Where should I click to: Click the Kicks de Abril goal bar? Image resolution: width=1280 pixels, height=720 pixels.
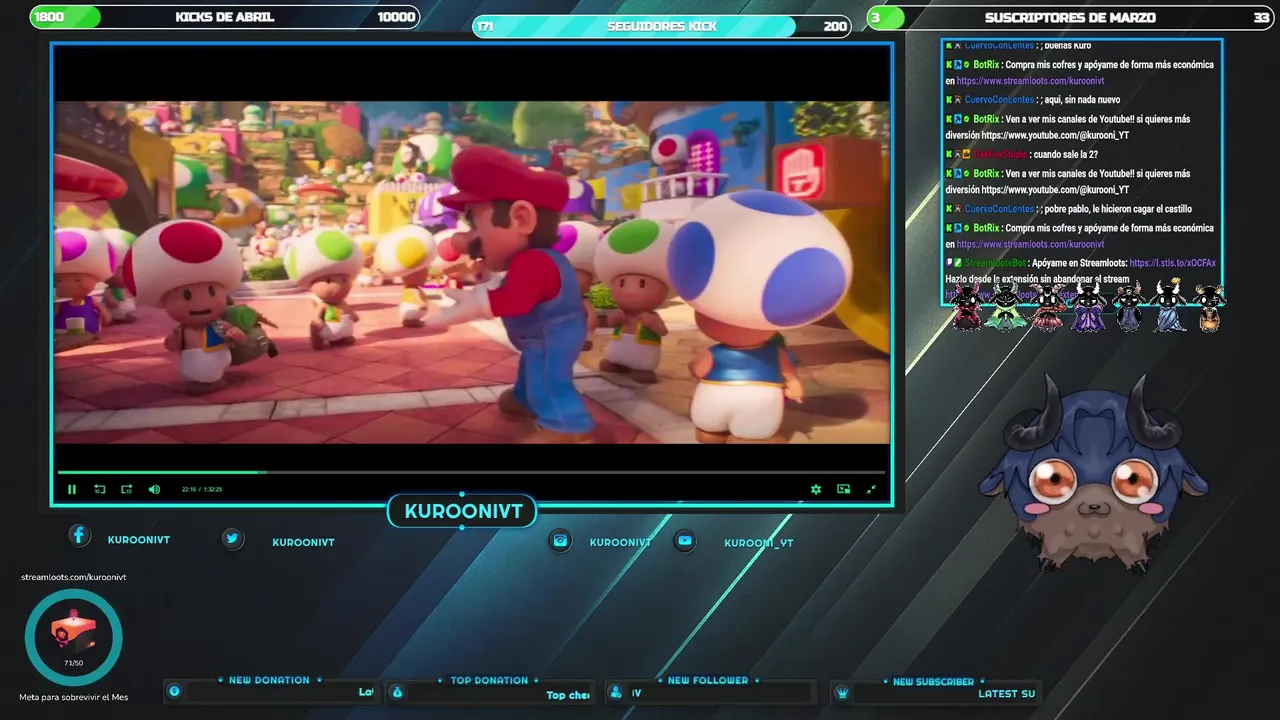point(225,17)
